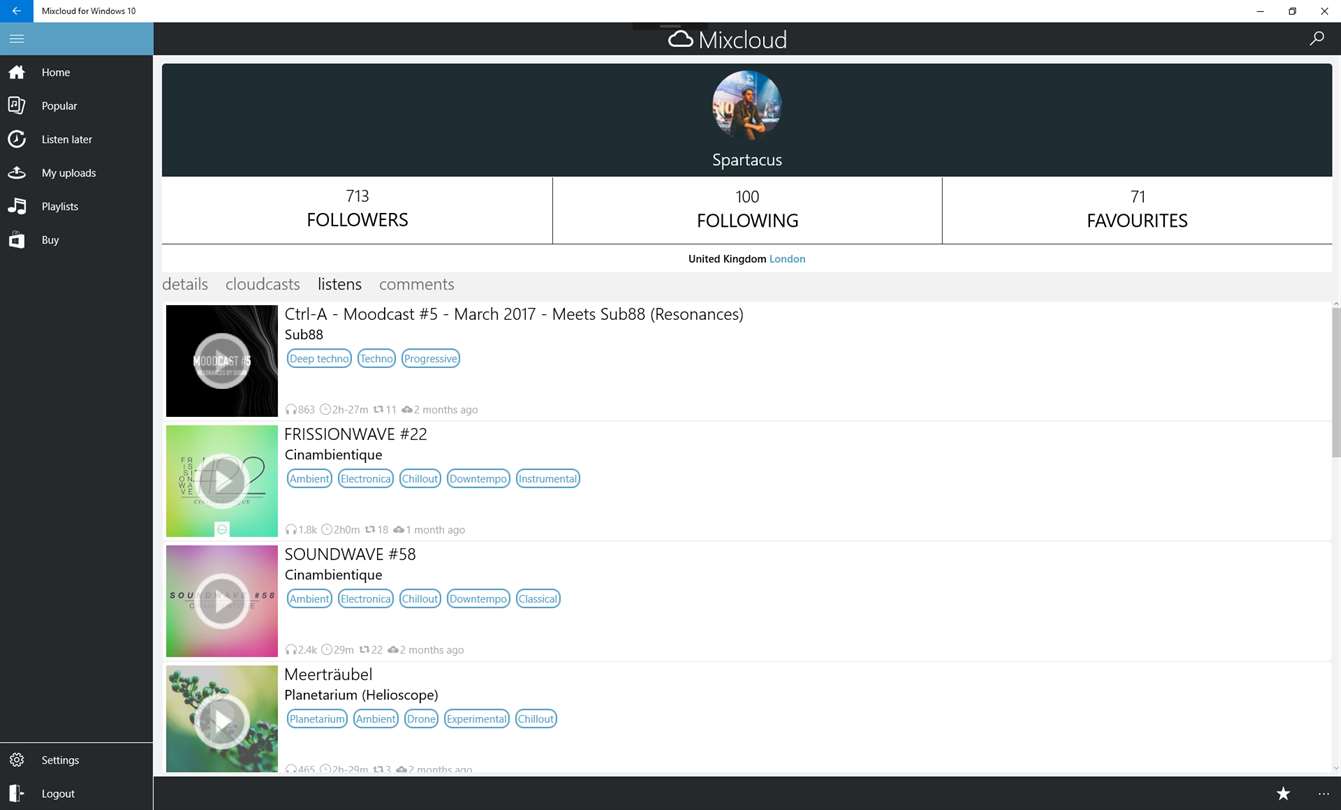Play the Ctrl-A Moodcast #5 cloudcast
The image size is (1341, 810).
click(222, 361)
